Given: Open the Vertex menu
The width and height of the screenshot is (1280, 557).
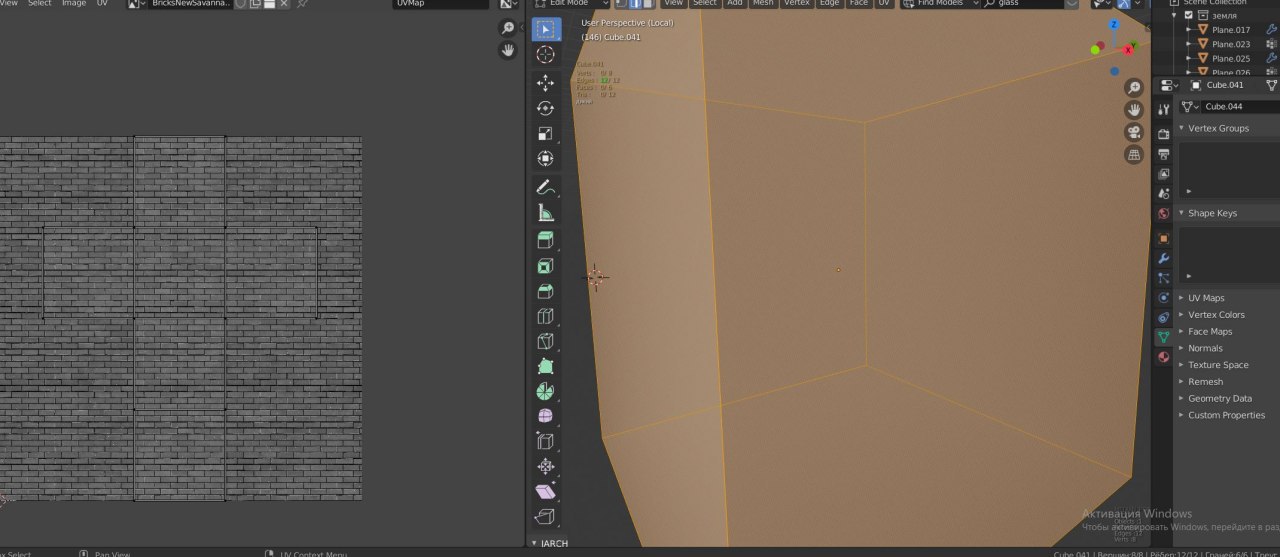Looking at the screenshot, I should click(x=797, y=4).
